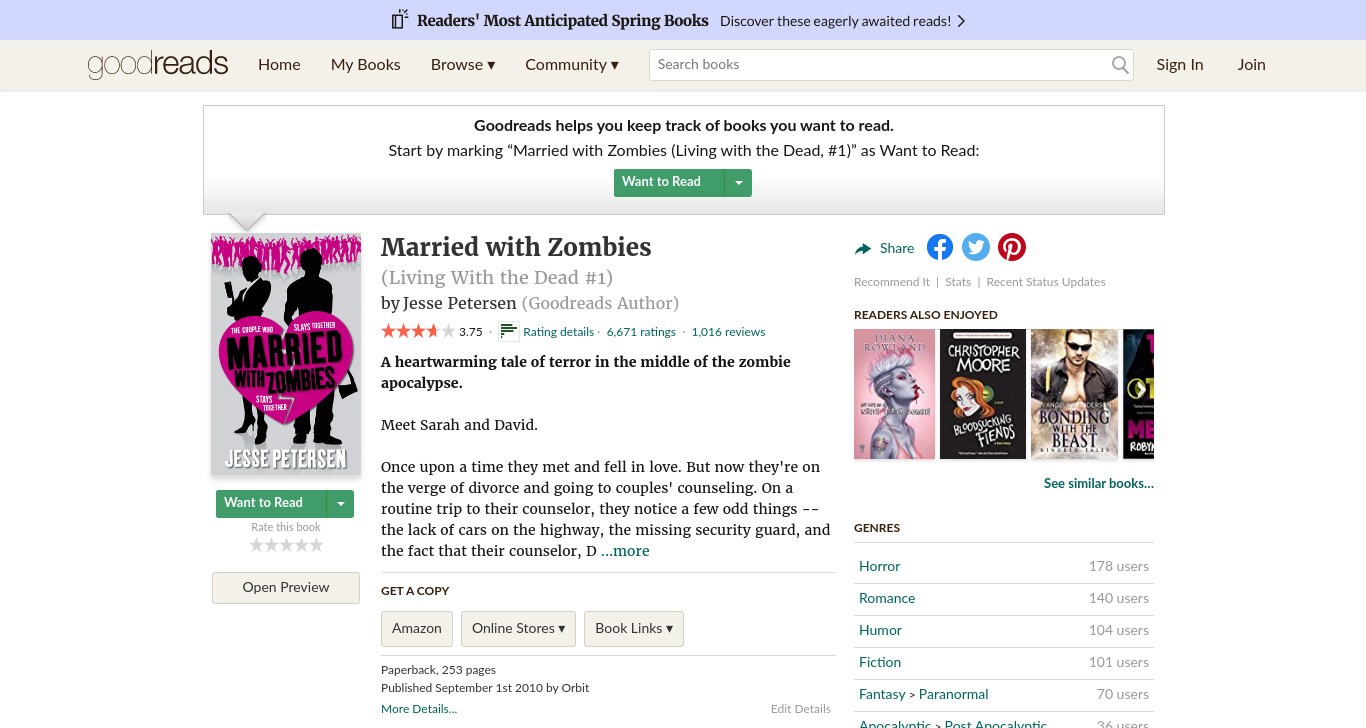
Task: Click the Open Preview button
Action: point(286,588)
